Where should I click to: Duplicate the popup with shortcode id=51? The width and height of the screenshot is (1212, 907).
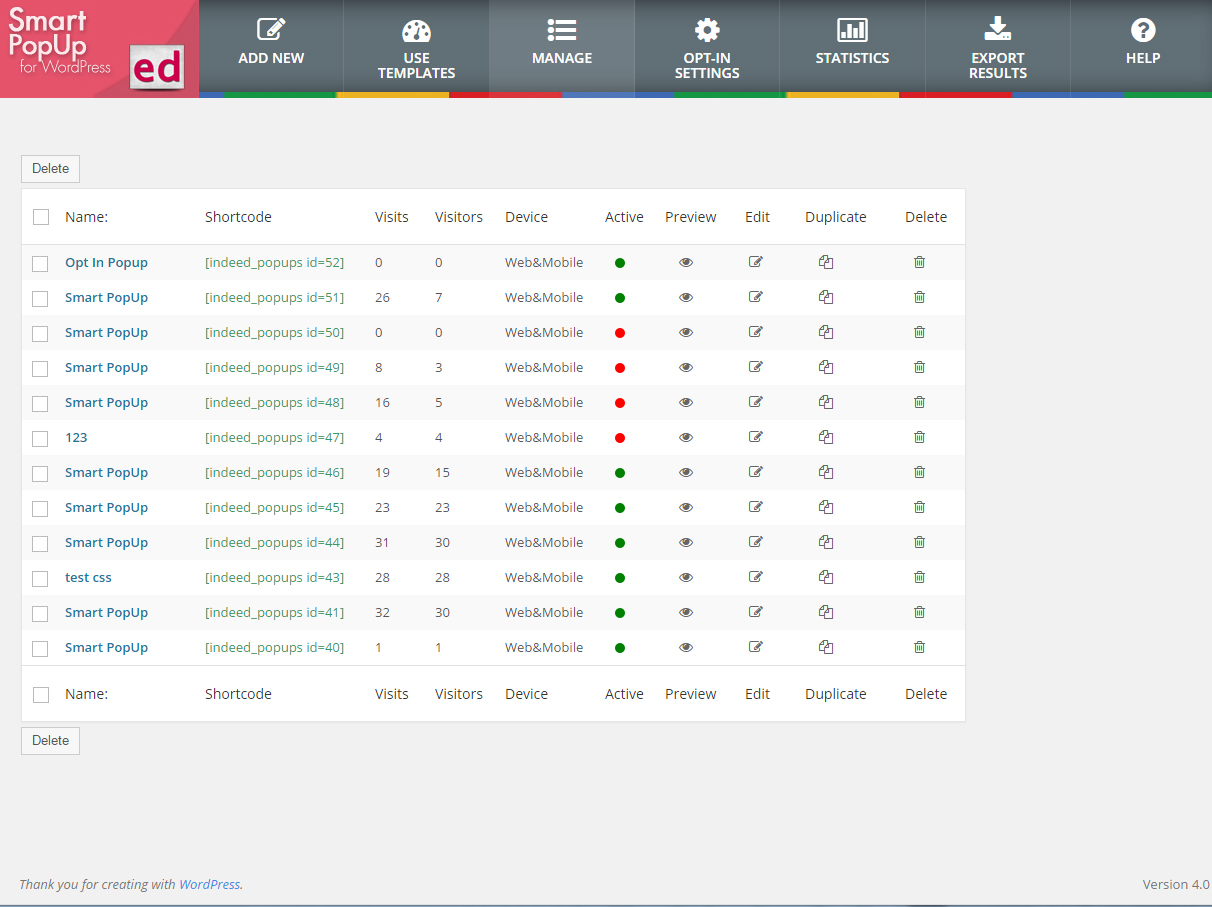tap(826, 297)
